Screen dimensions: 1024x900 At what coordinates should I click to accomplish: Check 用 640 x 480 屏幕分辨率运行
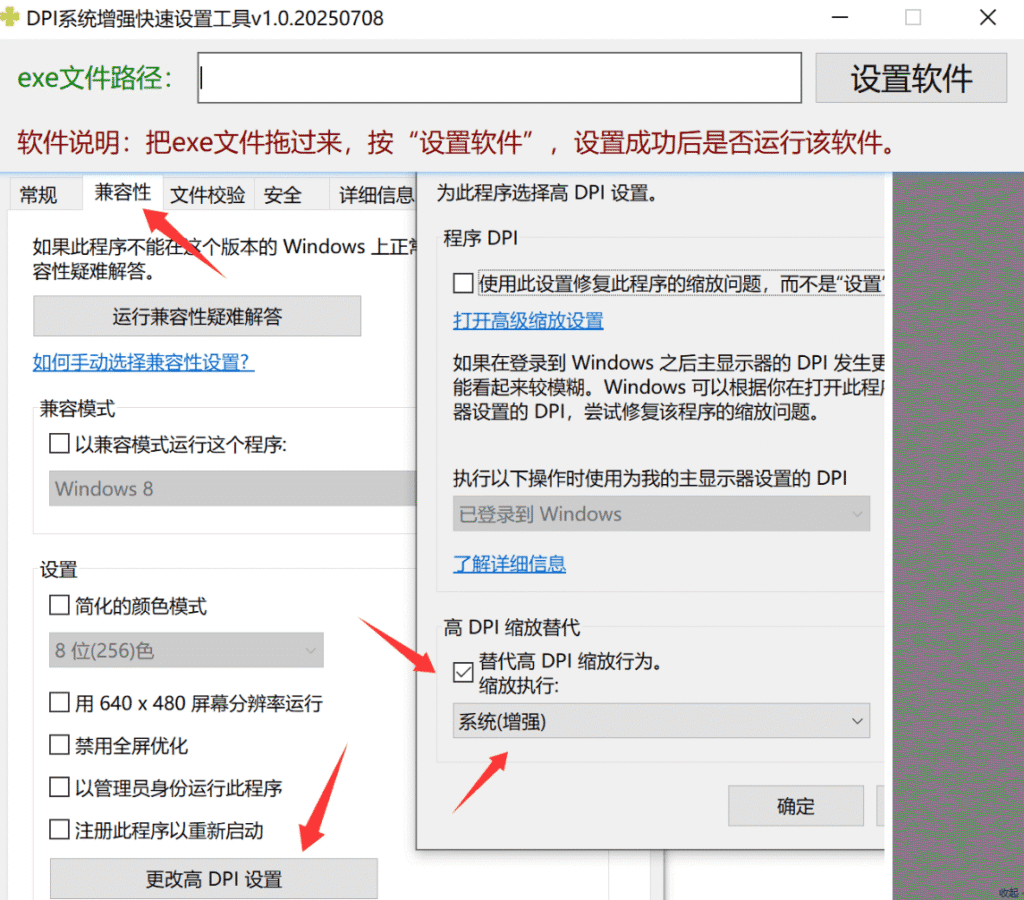pyautogui.click(x=58, y=703)
